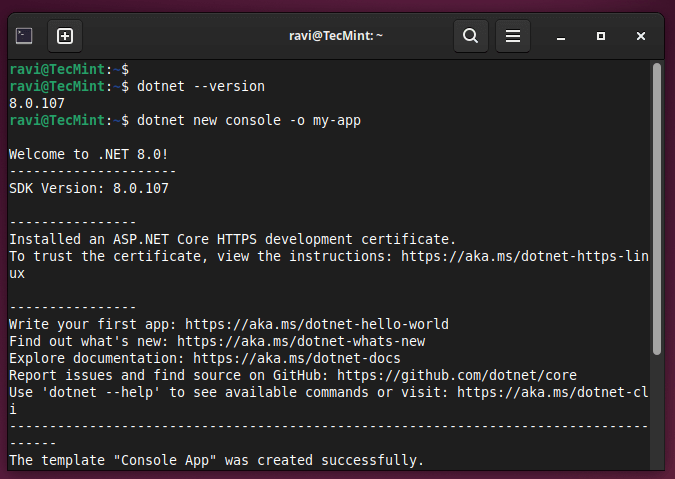Click the vertical scrollbar thumb in the terminal
Image resolution: width=675 pixels, height=479 pixels.
(x=656, y=209)
